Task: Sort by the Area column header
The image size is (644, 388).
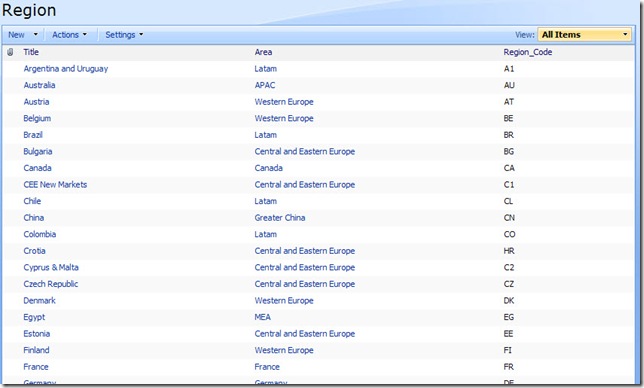Action: (x=263, y=52)
